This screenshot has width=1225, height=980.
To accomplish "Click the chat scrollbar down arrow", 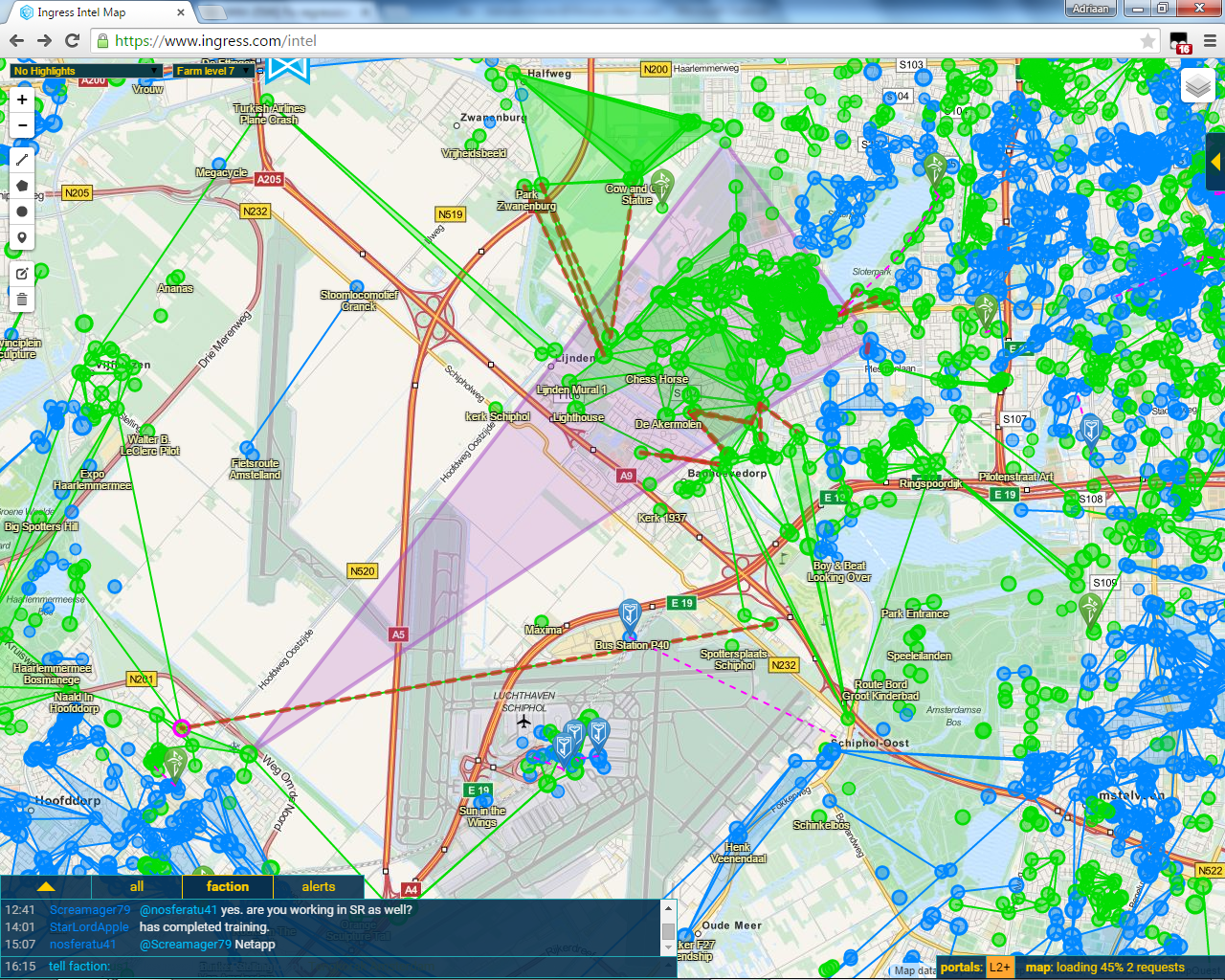I will 668,947.
